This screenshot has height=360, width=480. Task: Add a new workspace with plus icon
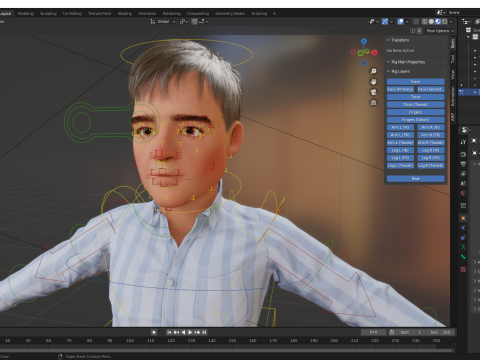click(274, 14)
